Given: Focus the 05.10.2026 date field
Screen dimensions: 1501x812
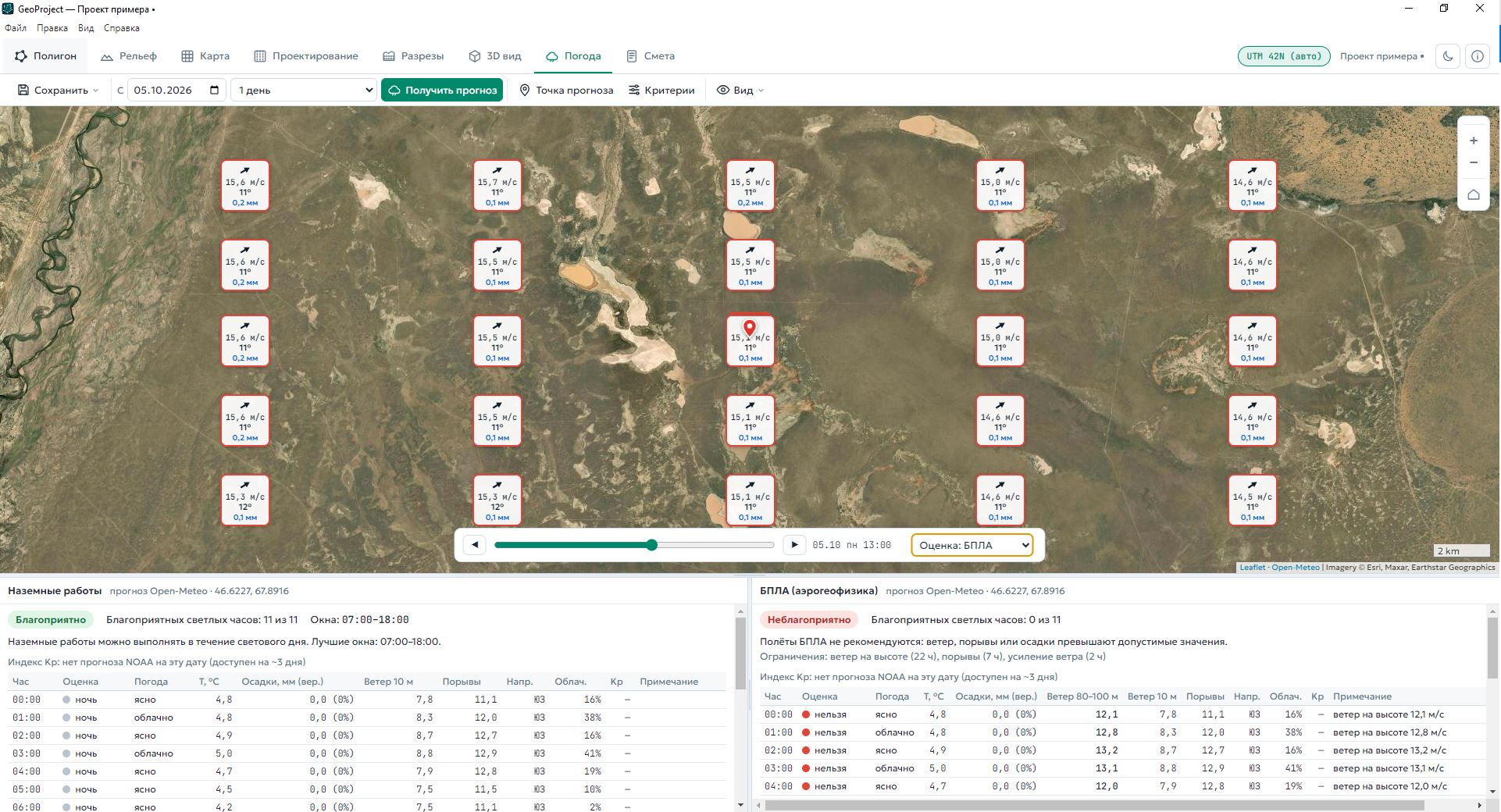Looking at the screenshot, I should 176,90.
